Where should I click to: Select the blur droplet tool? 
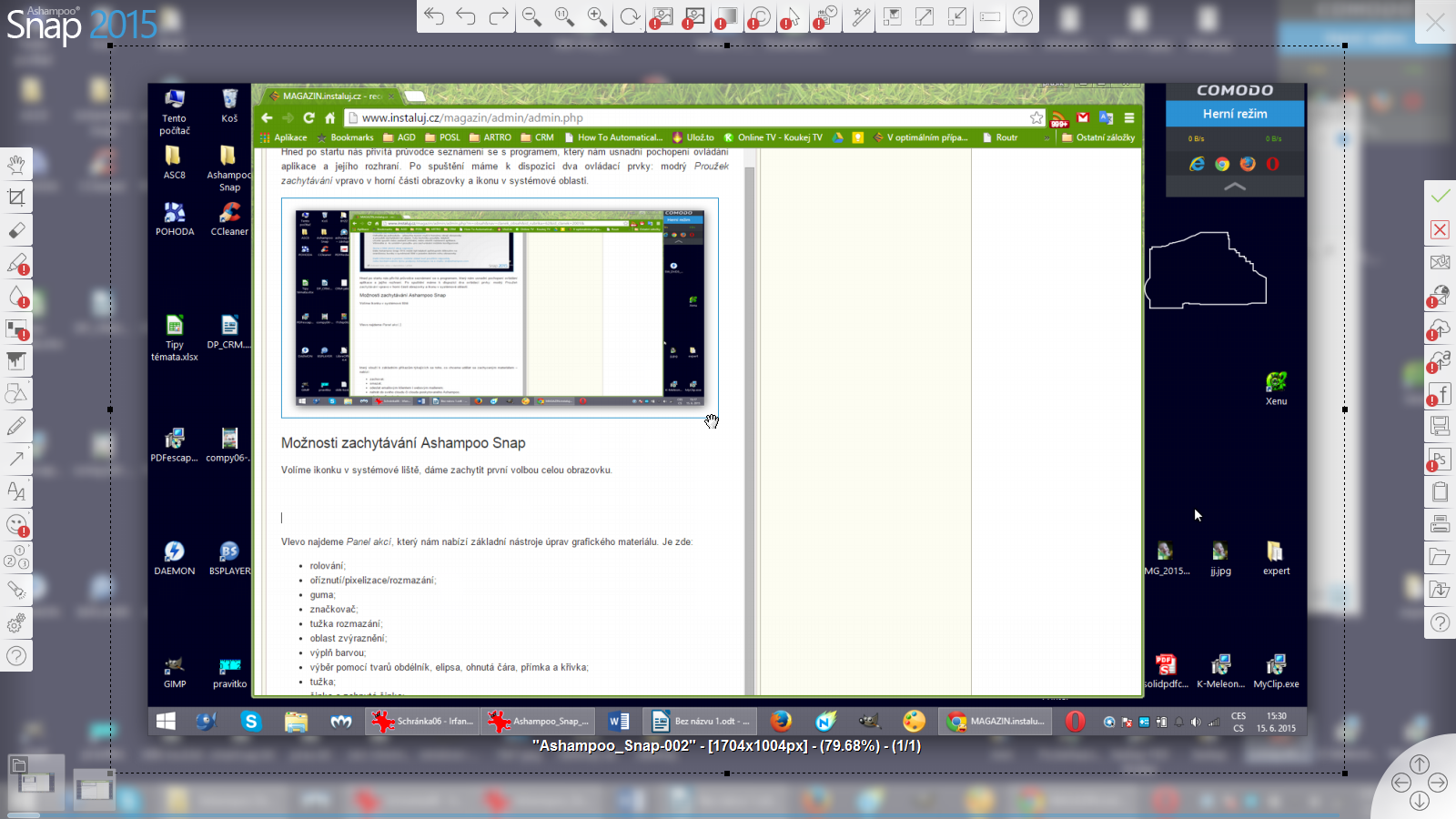click(16, 296)
